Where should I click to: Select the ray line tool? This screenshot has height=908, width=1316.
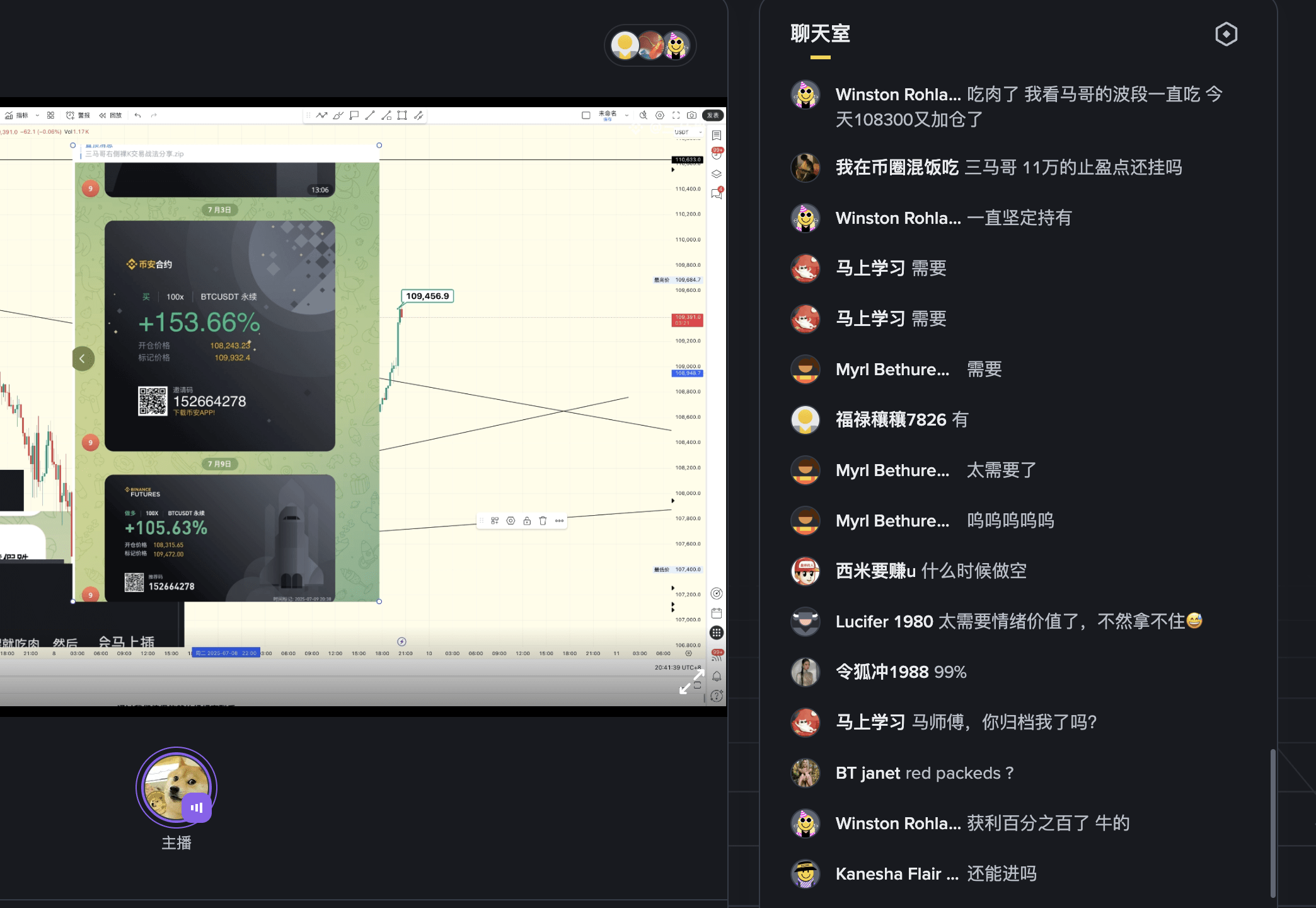386,115
